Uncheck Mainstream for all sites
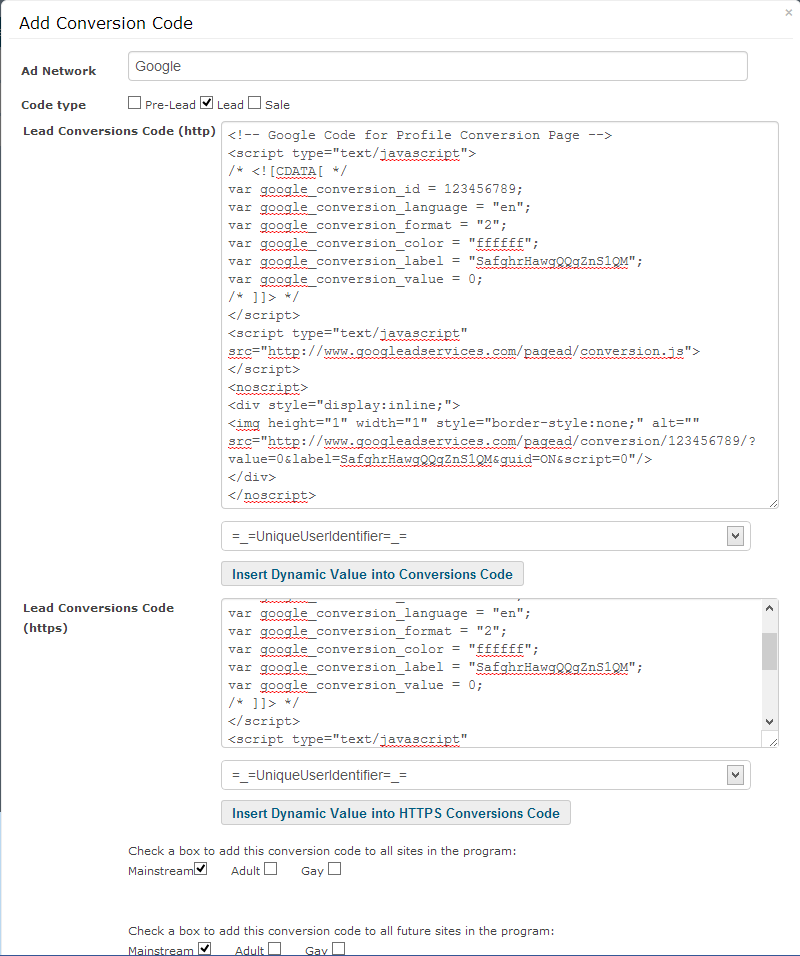The width and height of the screenshot is (800, 956). (201, 869)
